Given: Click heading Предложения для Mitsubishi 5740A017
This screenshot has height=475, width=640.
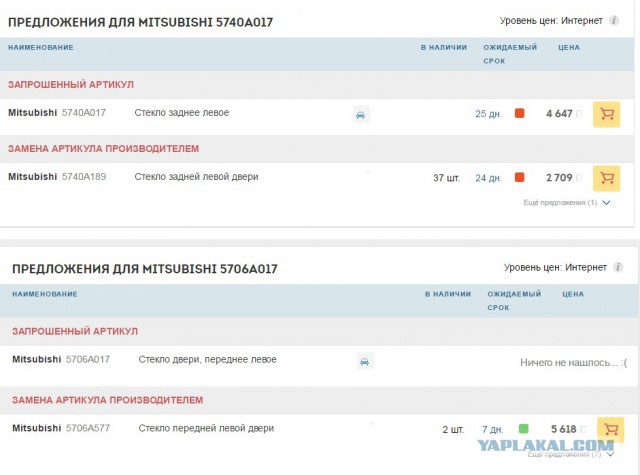Looking at the screenshot, I should 140,22.
